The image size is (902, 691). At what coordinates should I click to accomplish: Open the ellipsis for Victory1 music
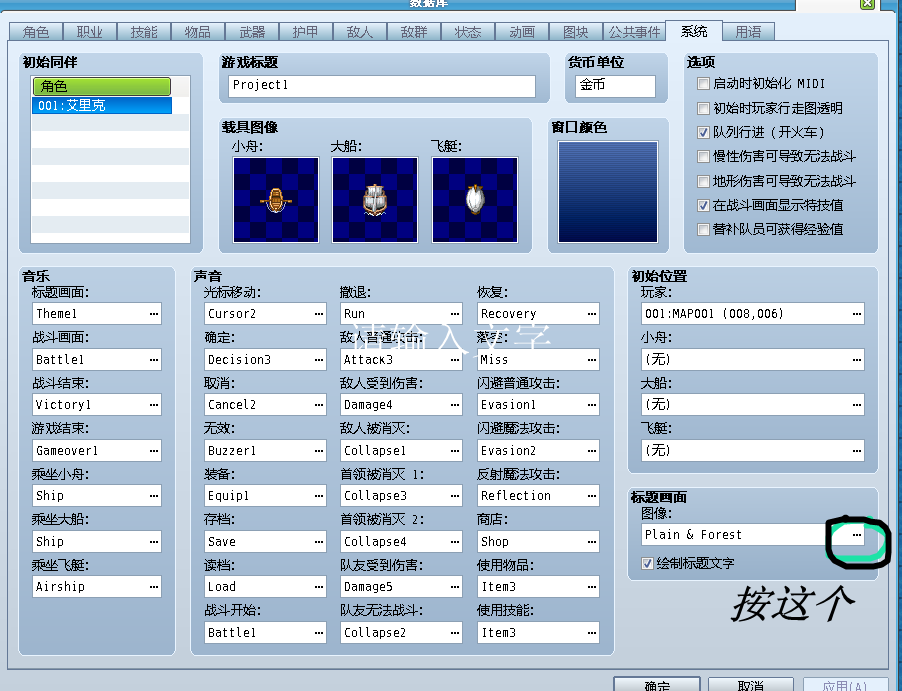click(154, 404)
